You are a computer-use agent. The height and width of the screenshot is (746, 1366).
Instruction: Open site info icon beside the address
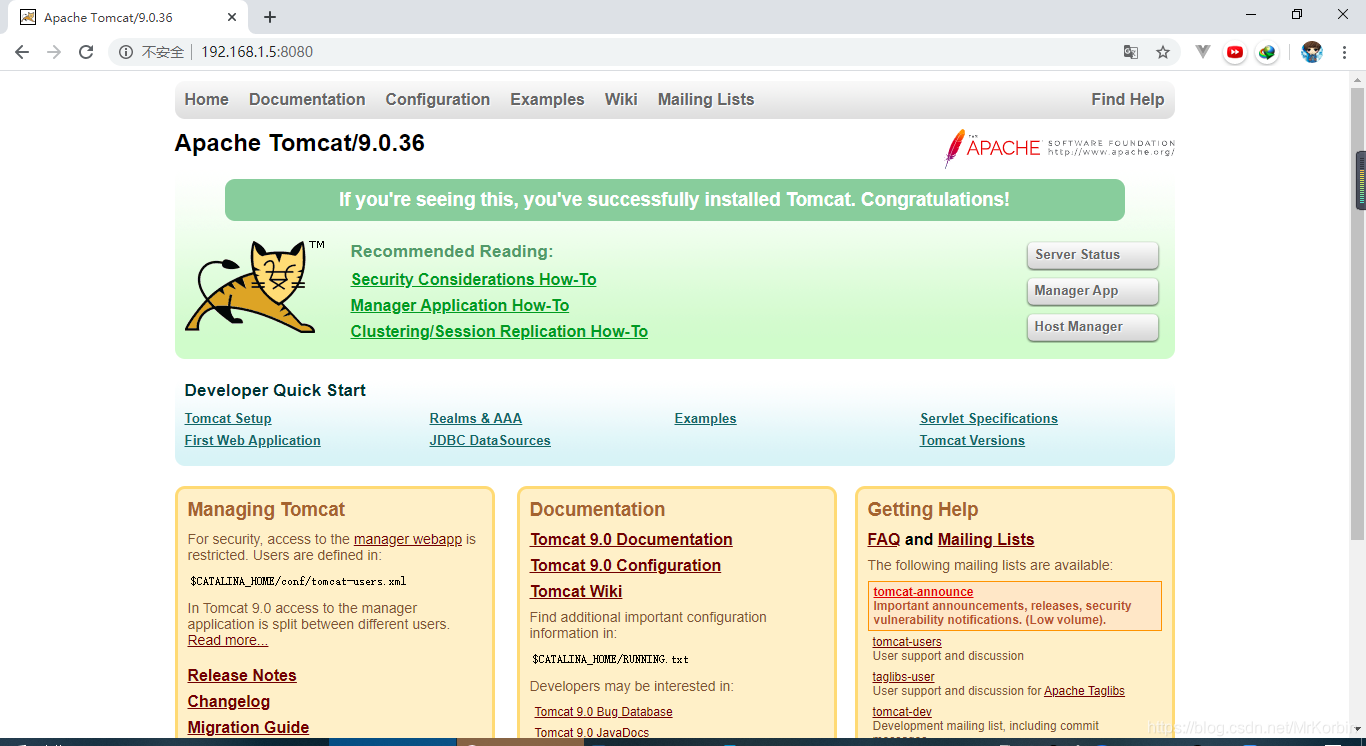click(x=126, y=52)
